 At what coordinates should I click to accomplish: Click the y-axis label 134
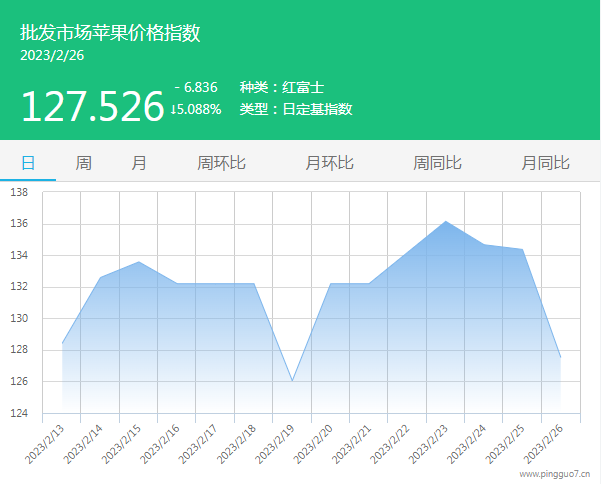[x=19, y=255]
